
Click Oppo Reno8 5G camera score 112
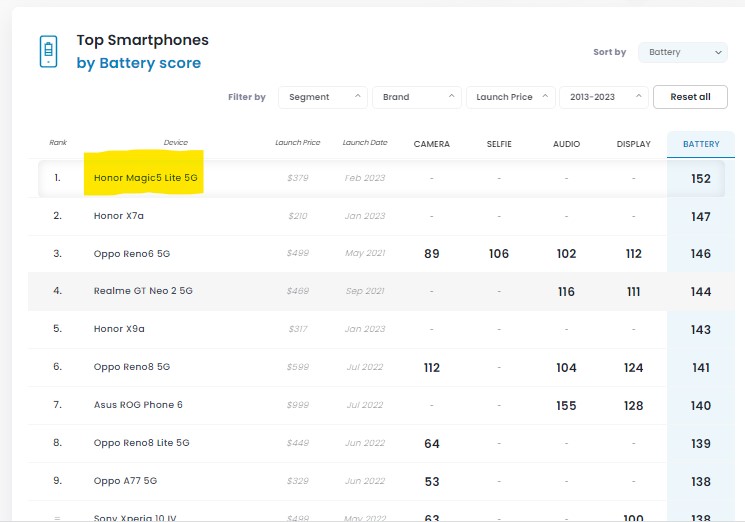point(431,367)
